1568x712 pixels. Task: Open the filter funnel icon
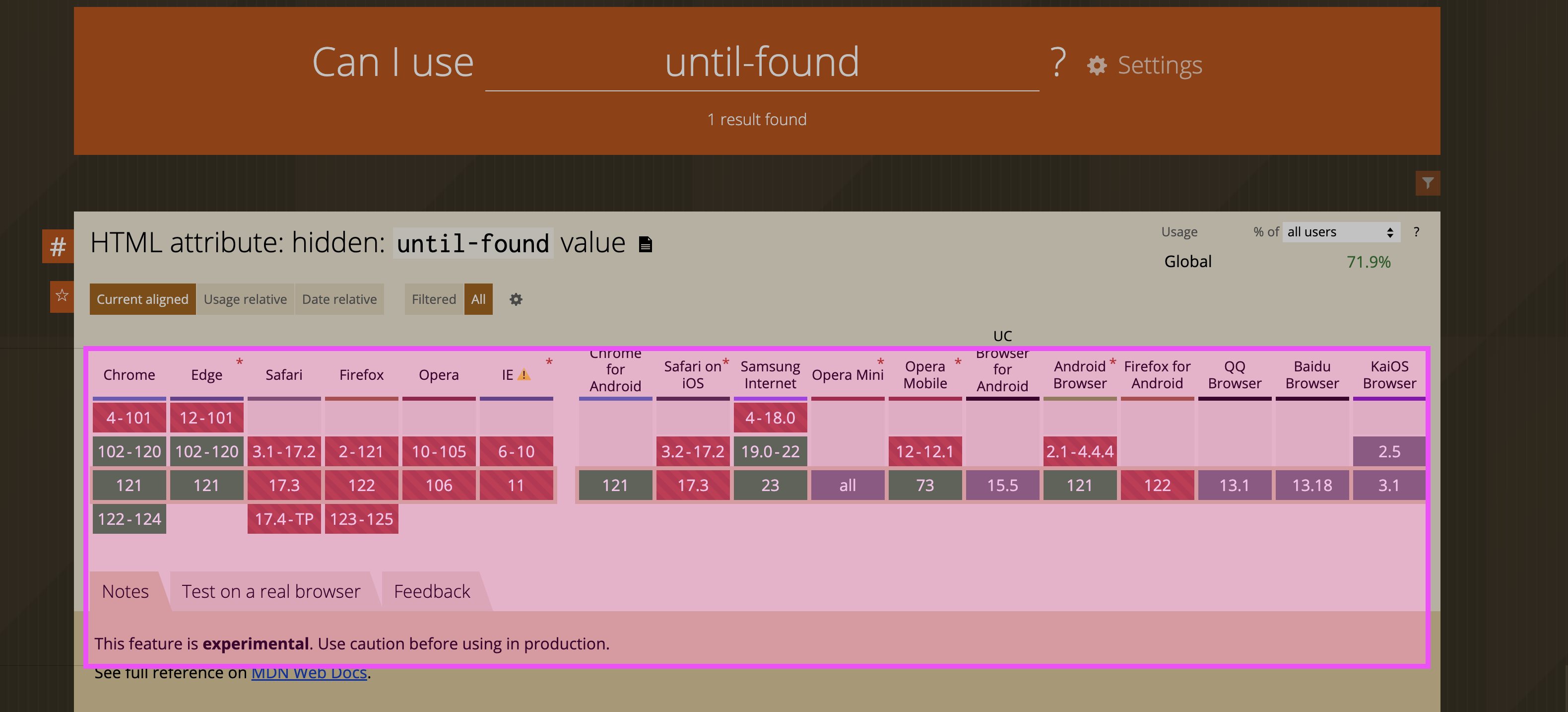coord(1428,183)
